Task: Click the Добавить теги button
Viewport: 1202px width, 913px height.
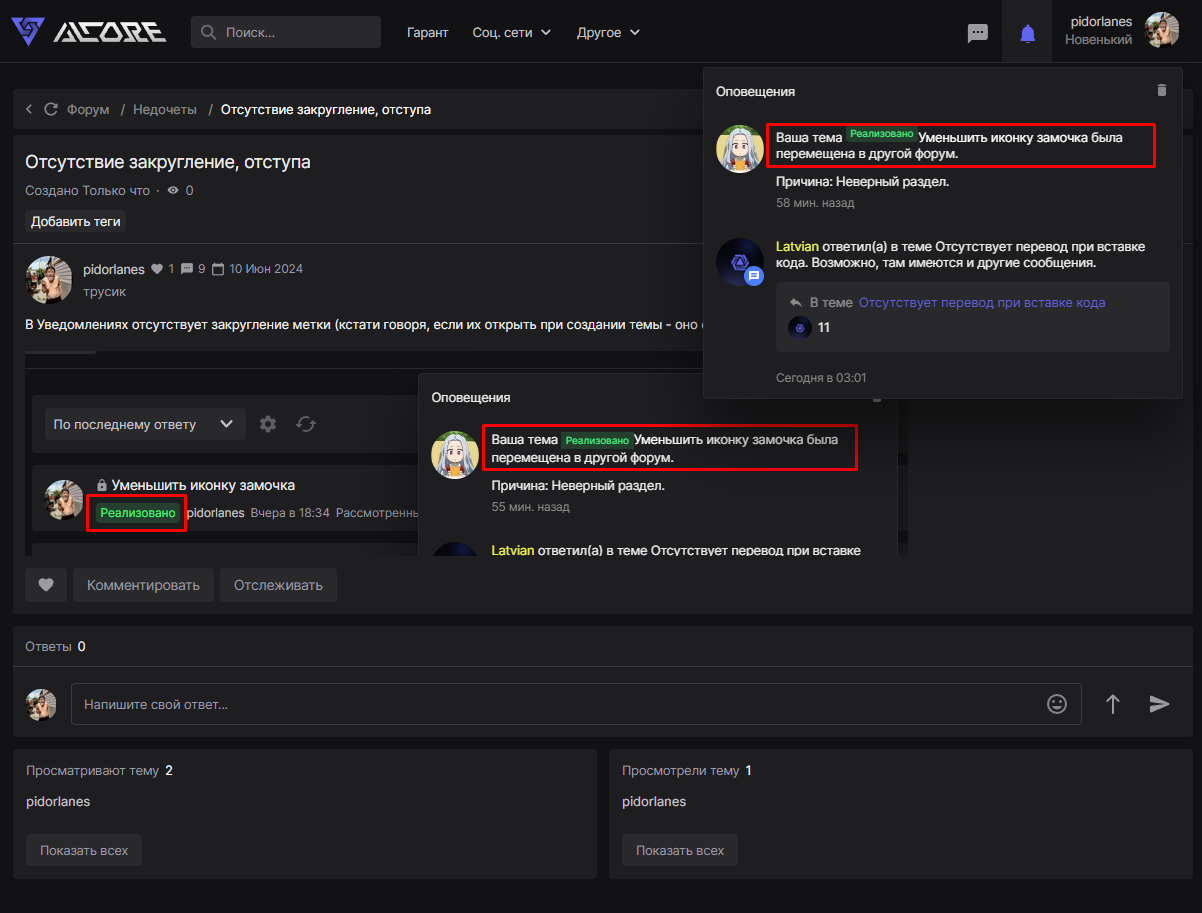Action: pos(76,221)
